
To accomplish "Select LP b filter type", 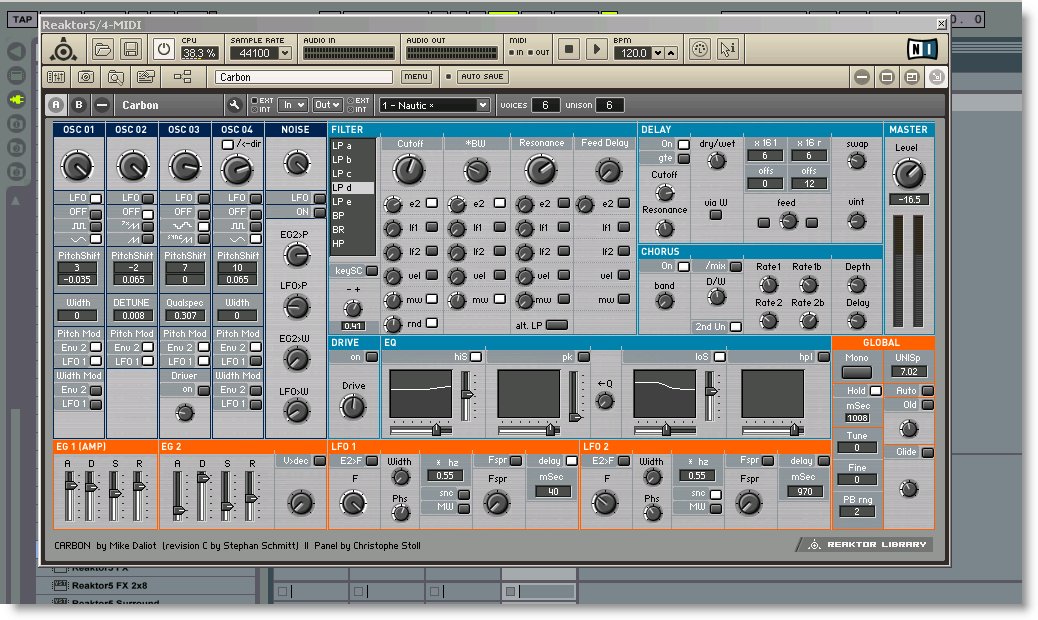I will (352, 159).
